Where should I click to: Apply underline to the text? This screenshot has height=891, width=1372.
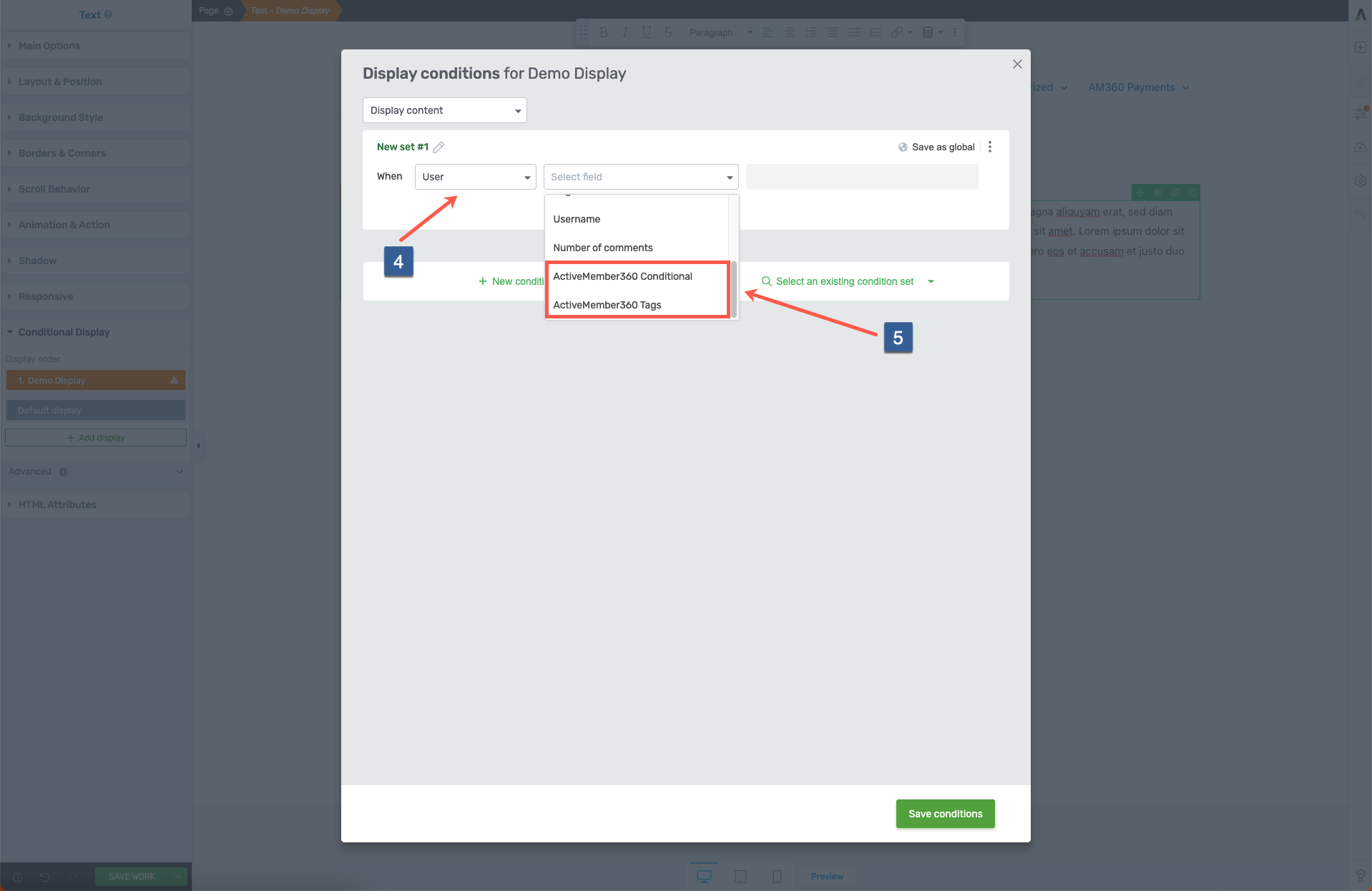click(645, 32)
